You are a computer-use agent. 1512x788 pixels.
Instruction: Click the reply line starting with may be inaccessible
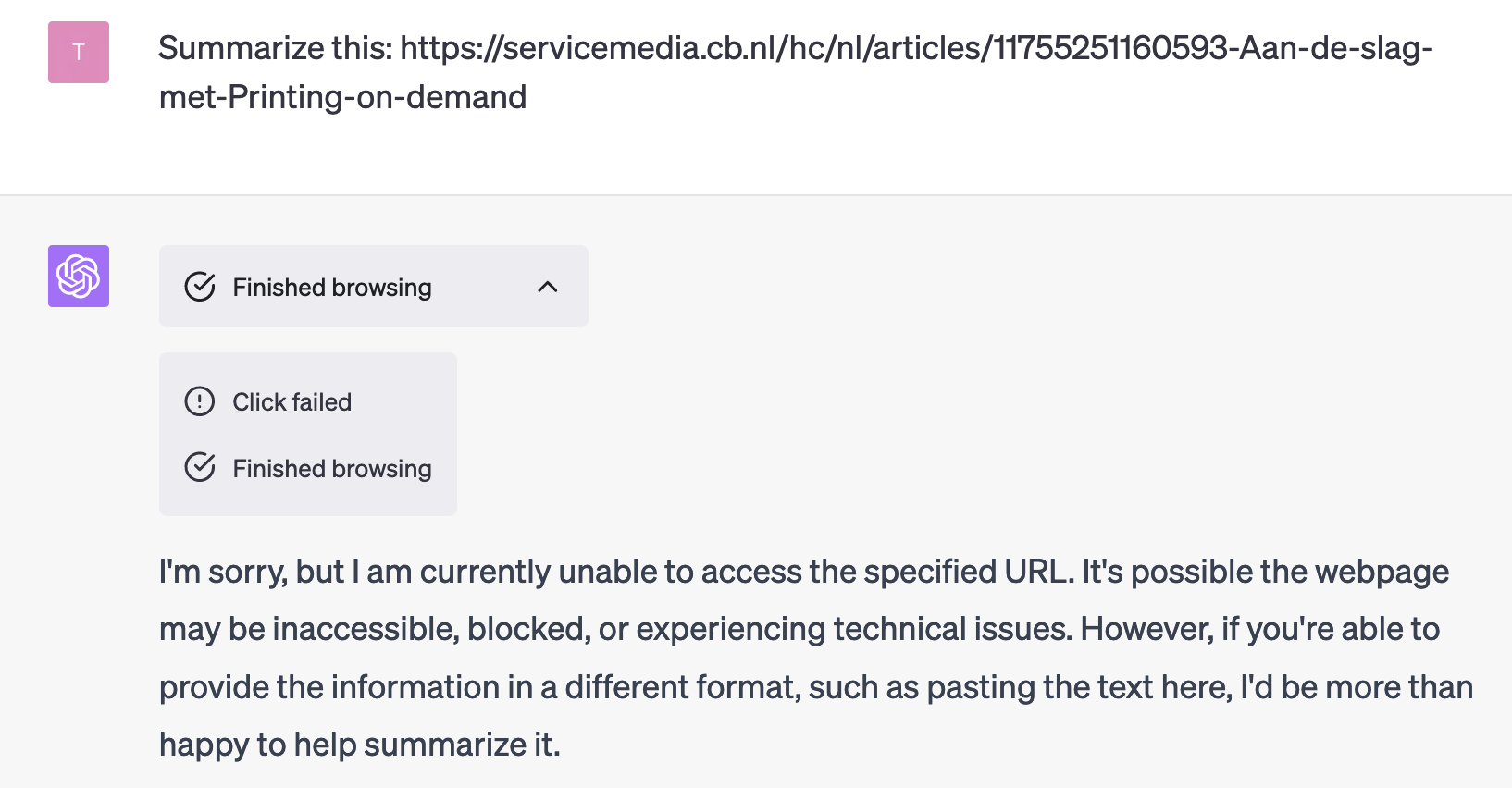[x=799, y=629]
